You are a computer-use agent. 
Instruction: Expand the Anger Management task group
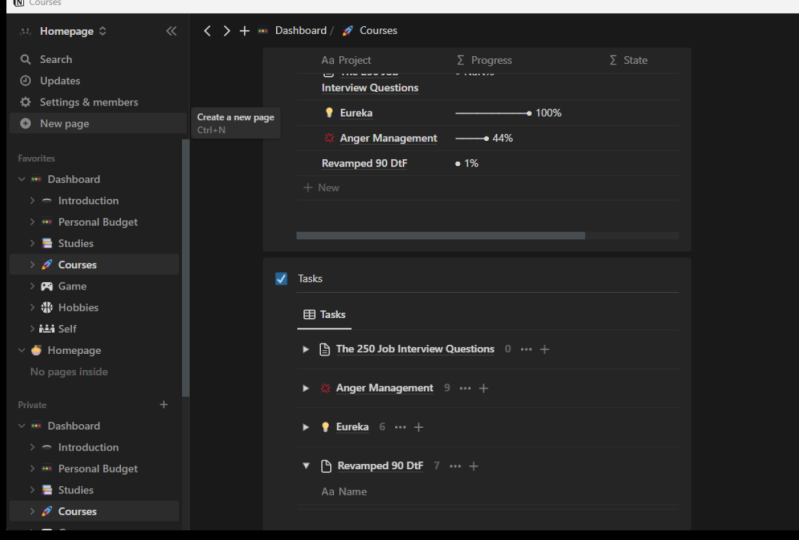pyautogui.click(x=306, y=388)
